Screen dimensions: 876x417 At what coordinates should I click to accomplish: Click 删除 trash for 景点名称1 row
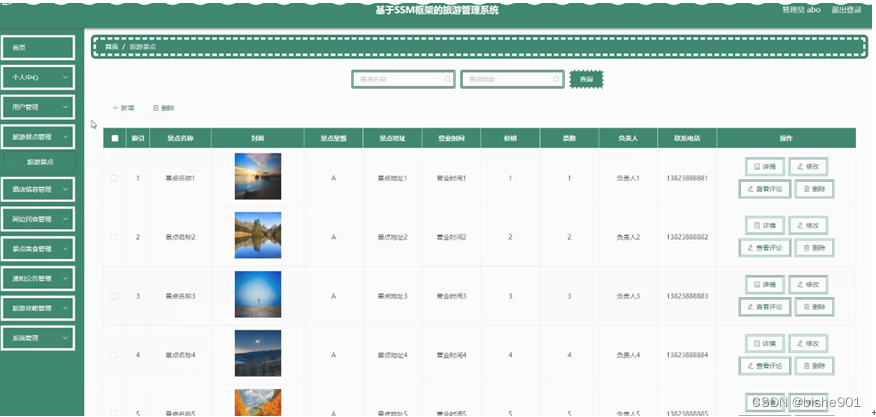tap(814, 189)
